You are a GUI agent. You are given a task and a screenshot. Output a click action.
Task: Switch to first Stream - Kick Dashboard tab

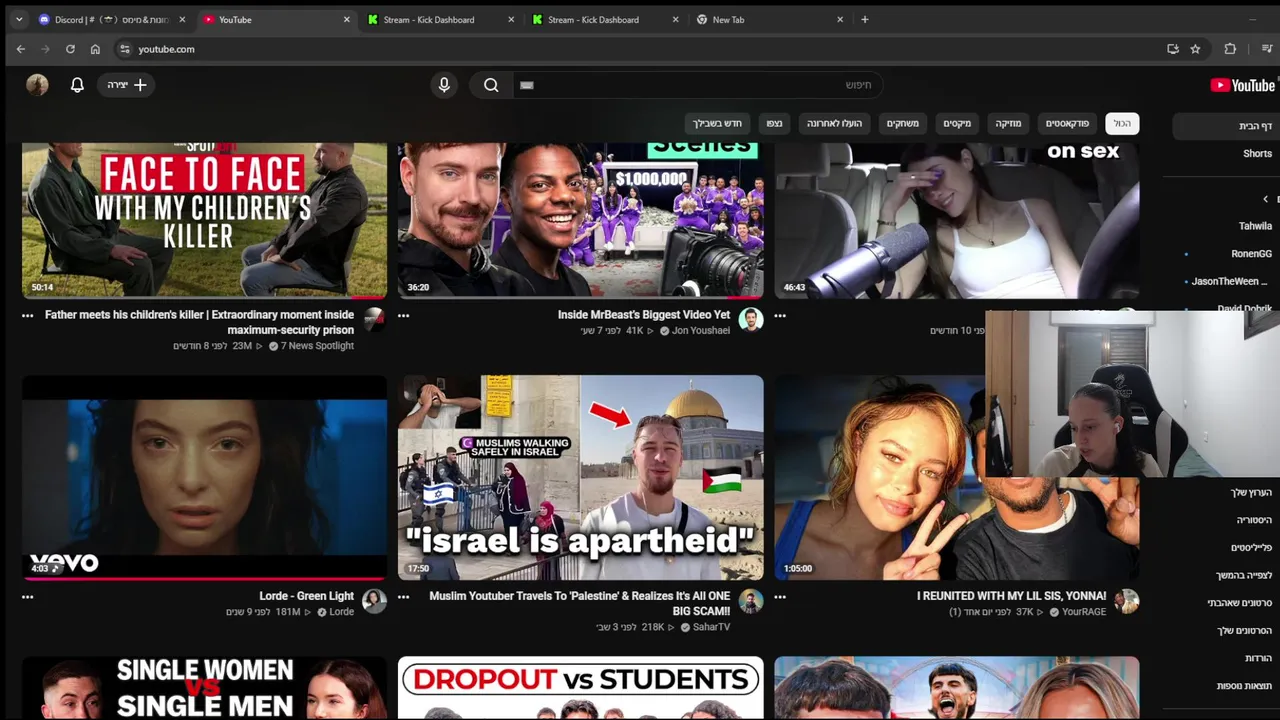440,19
